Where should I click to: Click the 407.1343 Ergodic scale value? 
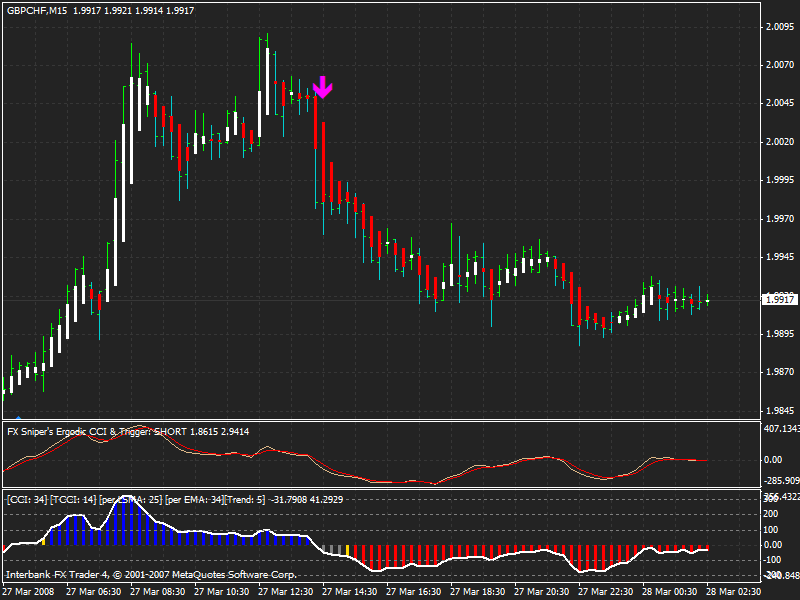[781, 429]
